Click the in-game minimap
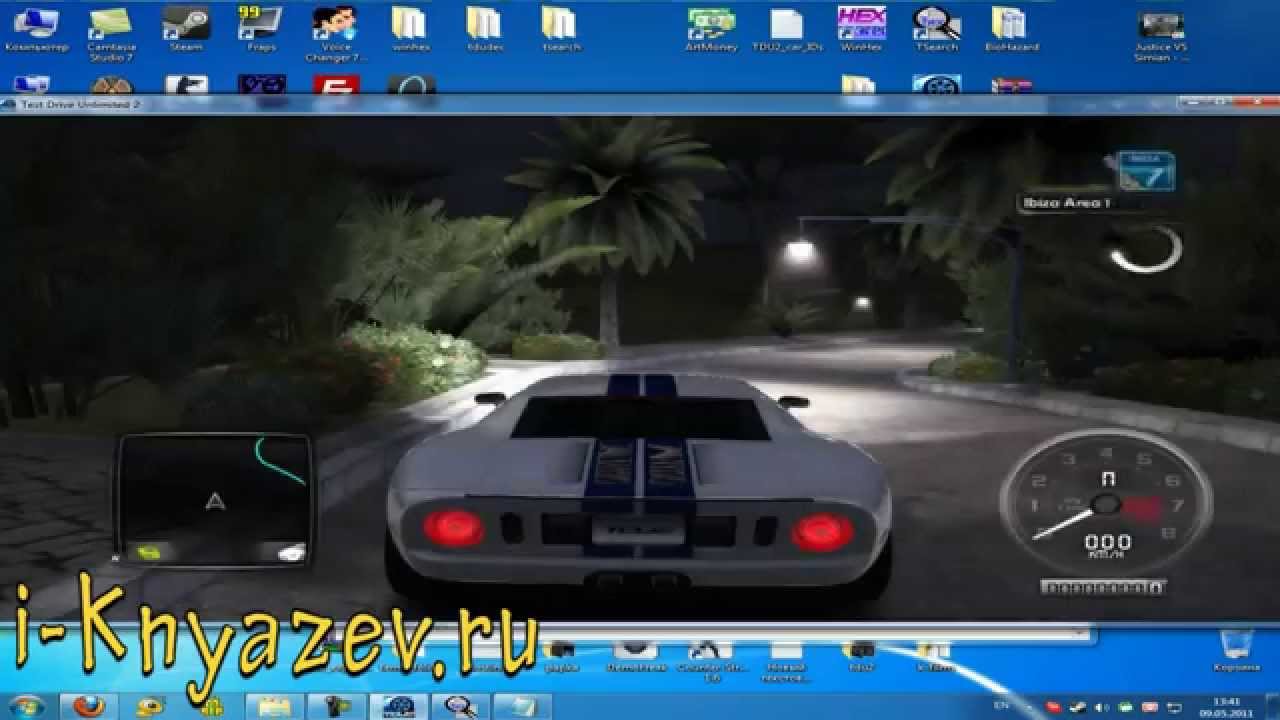The image size is (1280, 720). click(x=214, y=500)
